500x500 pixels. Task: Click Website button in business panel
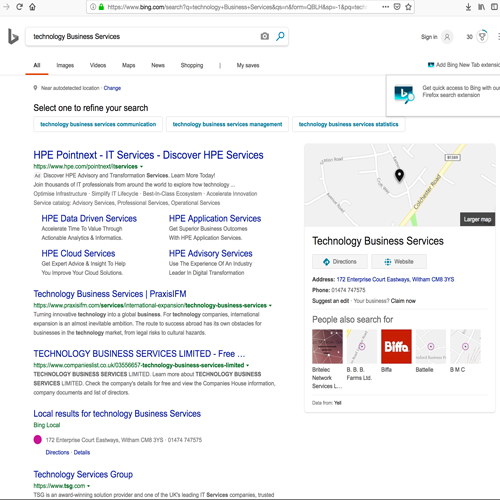(399, 262)
